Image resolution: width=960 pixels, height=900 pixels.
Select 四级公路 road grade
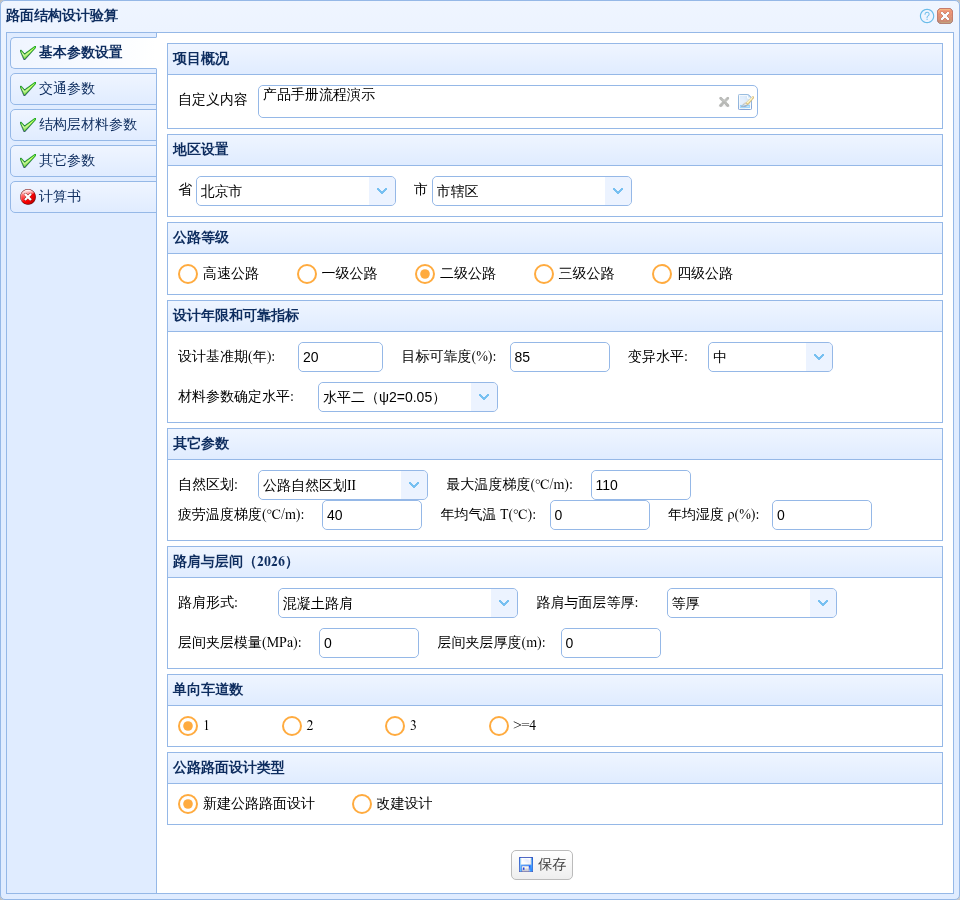click(x=662, y=274)
